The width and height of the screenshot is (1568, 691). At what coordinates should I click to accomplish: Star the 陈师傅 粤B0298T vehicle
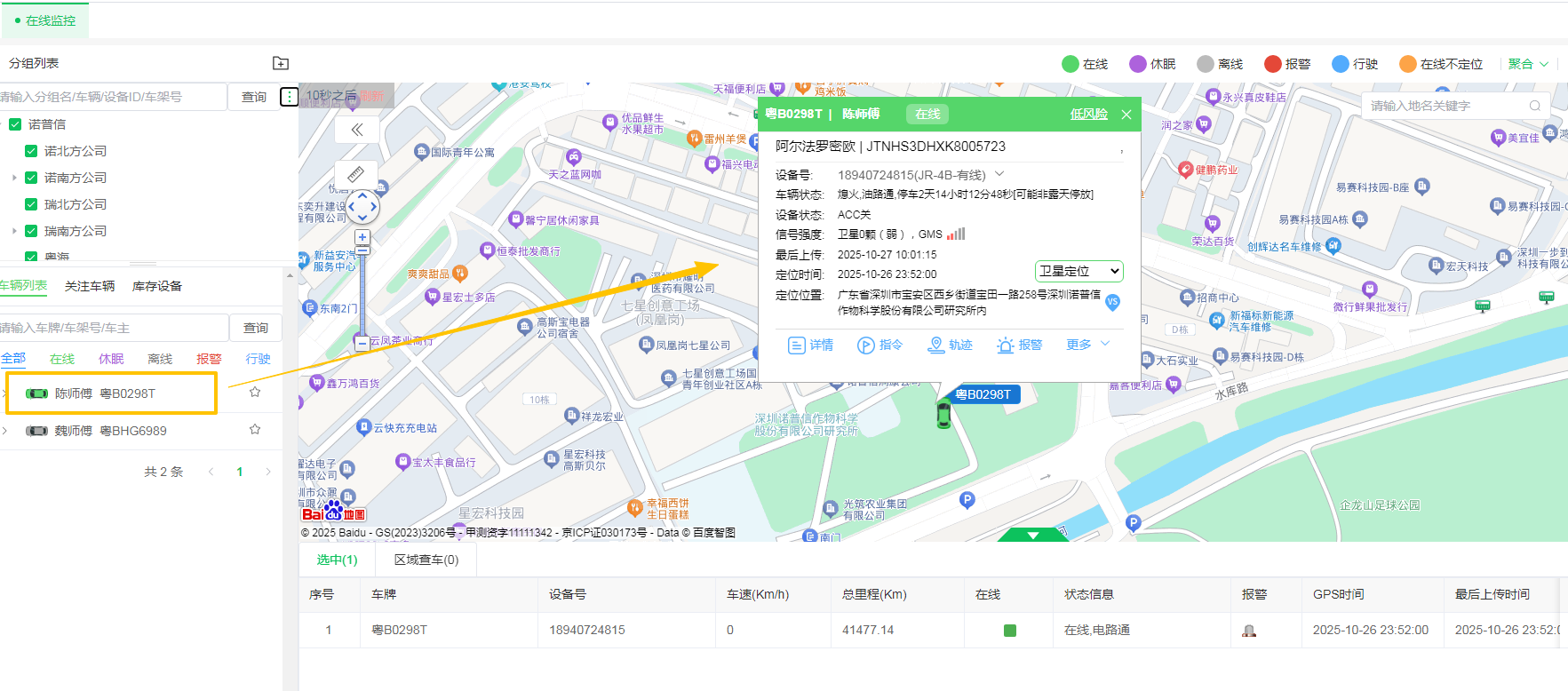(255, 393)
